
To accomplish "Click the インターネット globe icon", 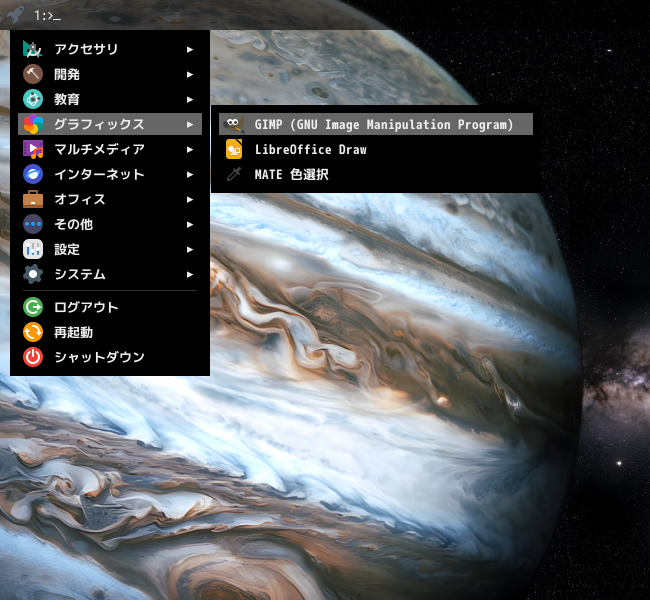I will click(x=33, y=174).
